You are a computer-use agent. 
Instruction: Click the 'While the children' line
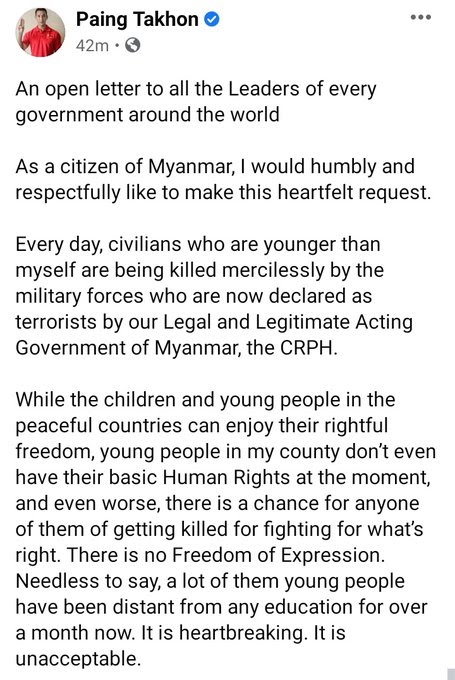tap(205, 400)
